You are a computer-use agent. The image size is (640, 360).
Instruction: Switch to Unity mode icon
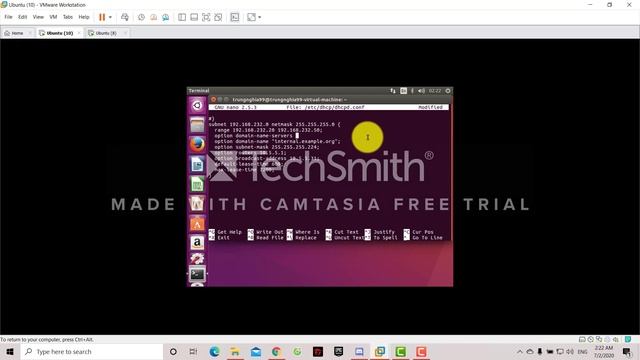pos(218,17)
